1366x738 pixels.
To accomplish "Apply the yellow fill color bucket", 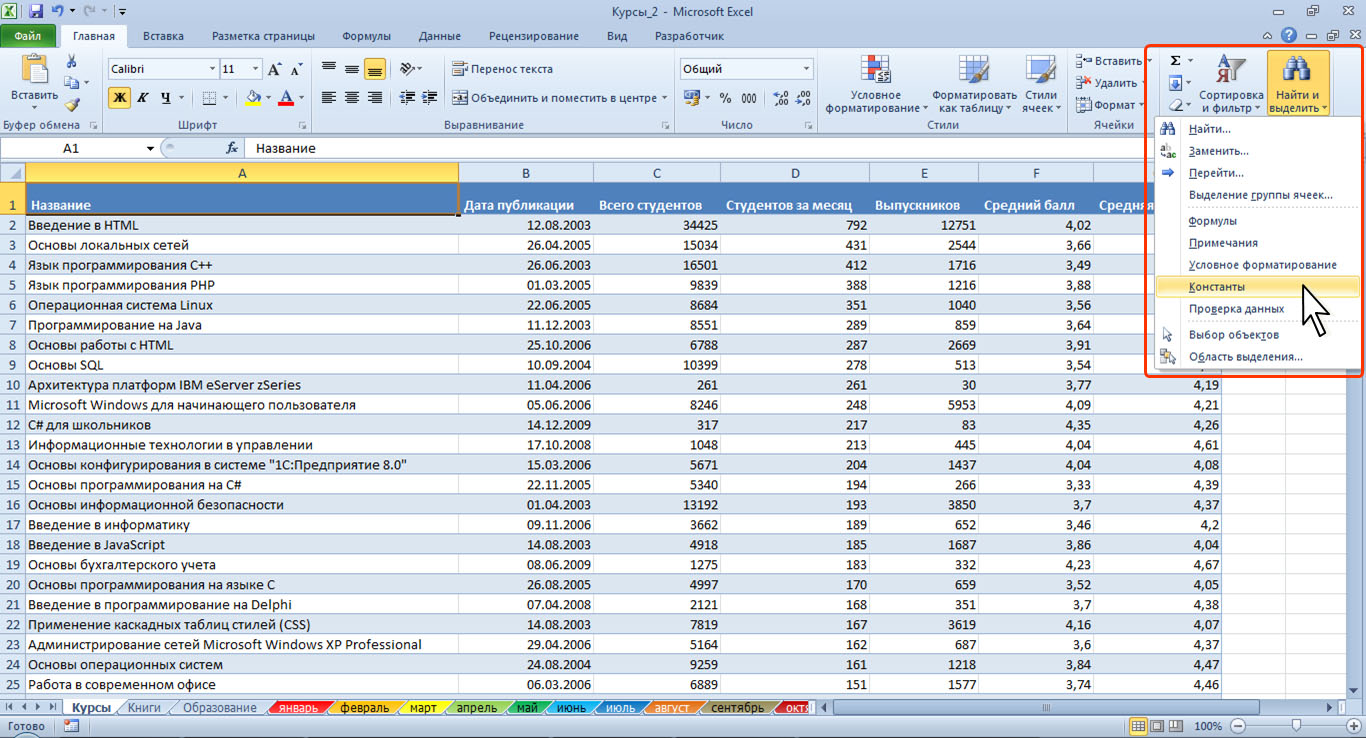I will [253, 97].
